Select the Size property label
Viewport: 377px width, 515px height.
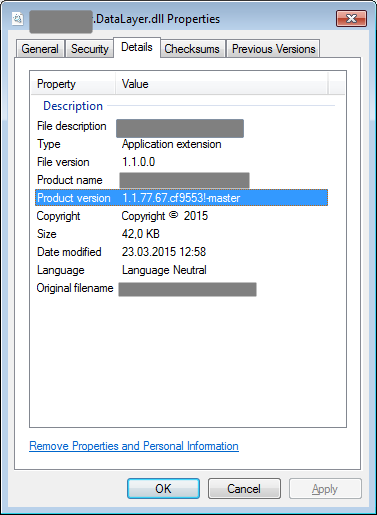(47, 234)
